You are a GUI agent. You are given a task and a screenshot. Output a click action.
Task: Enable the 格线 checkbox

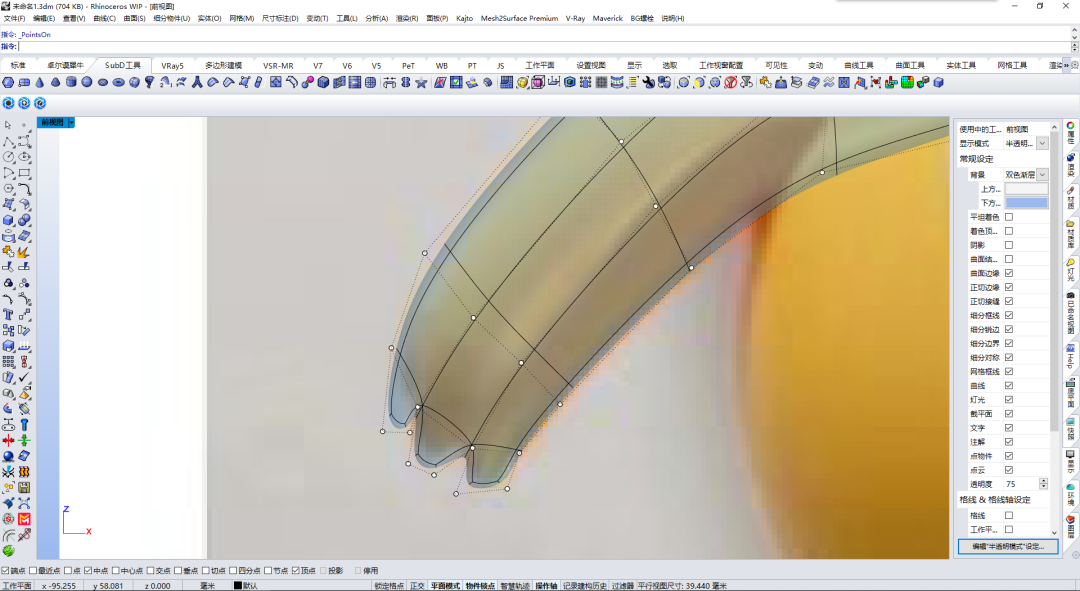coord(1009,515)
